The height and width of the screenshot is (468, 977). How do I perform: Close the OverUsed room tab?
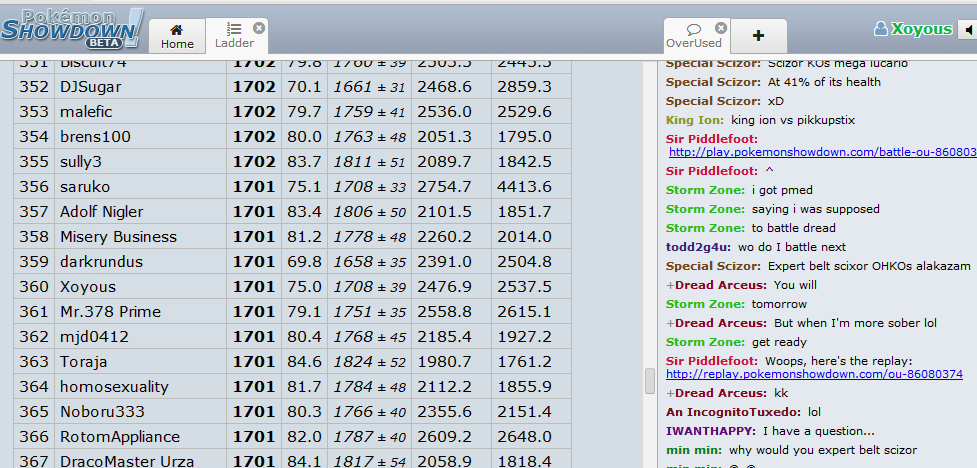(x=721, y=28)
